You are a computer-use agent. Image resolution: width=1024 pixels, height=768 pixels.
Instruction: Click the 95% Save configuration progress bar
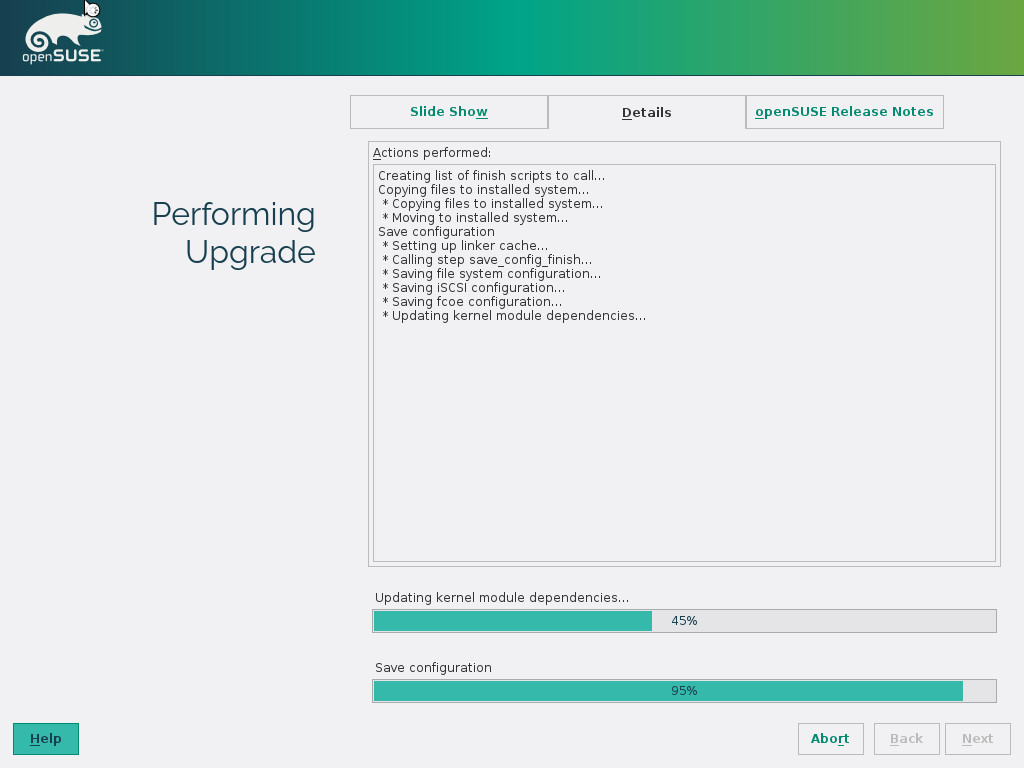(x=684, y=691)
